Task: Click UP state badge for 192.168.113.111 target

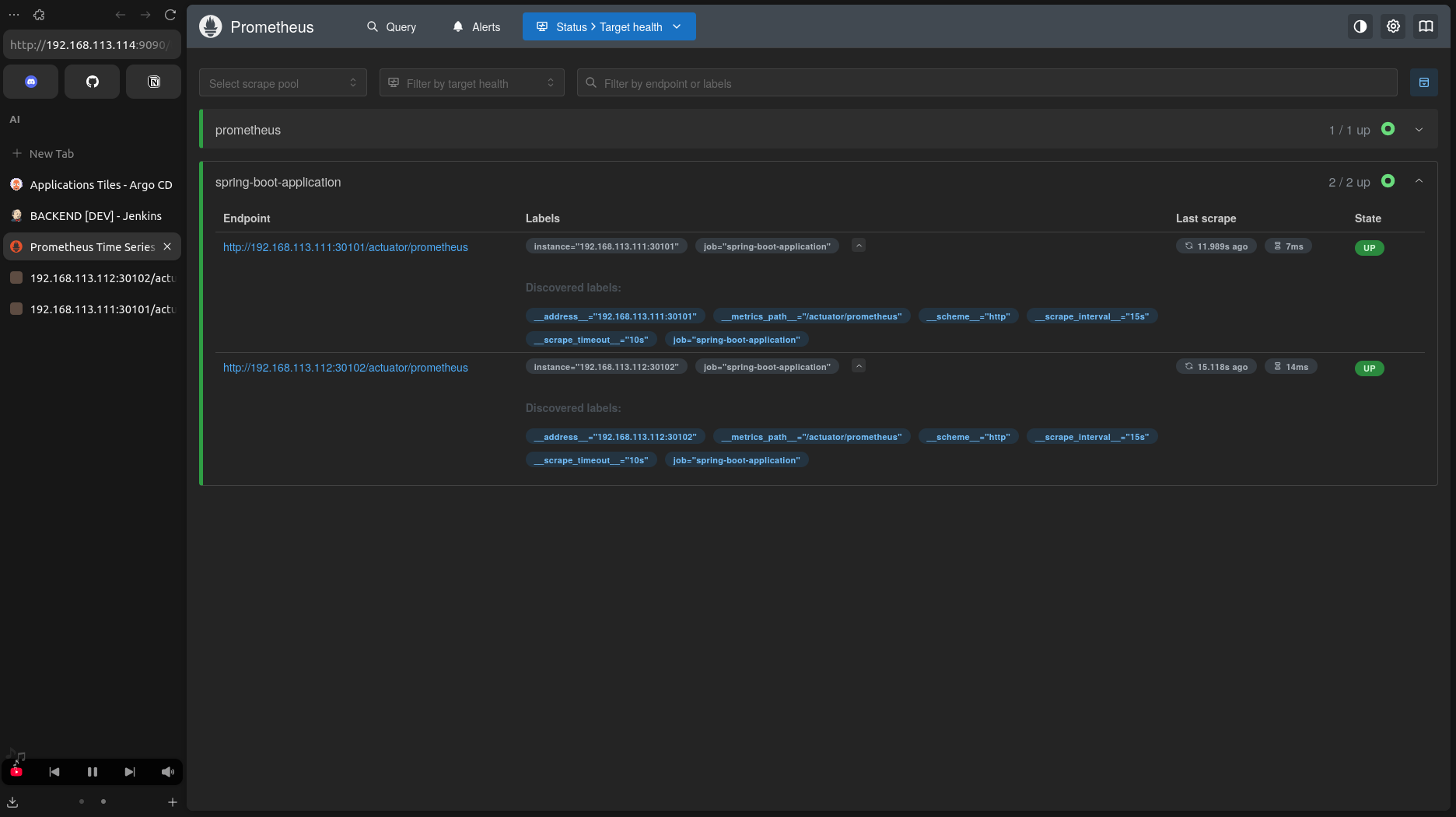Action: 1369,248
